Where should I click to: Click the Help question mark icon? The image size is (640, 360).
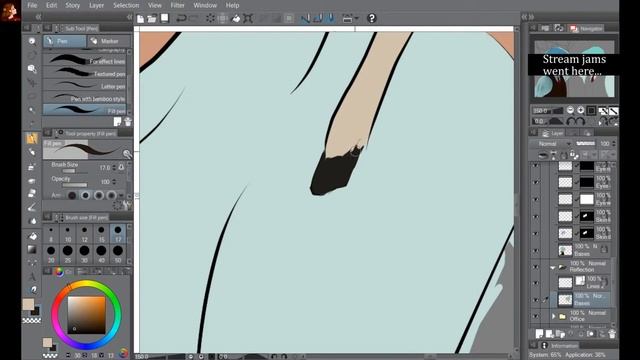point(371,18)
